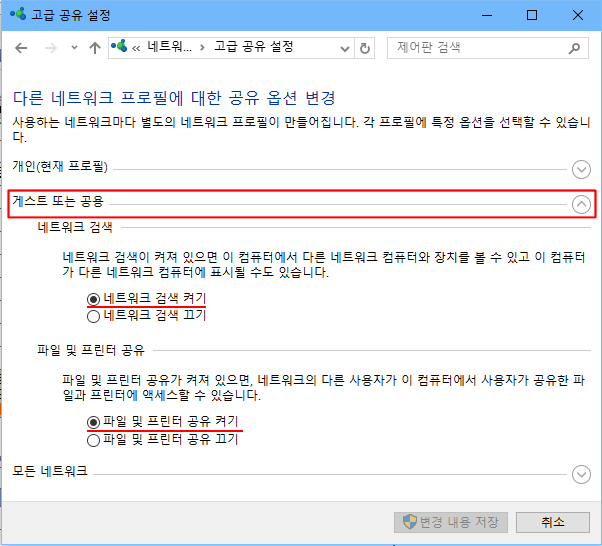Click the 파일 및 프린터 공유 heading
The height and width of the screenshot is (546, 602).
pyautogui.click(x=91, y=350)
